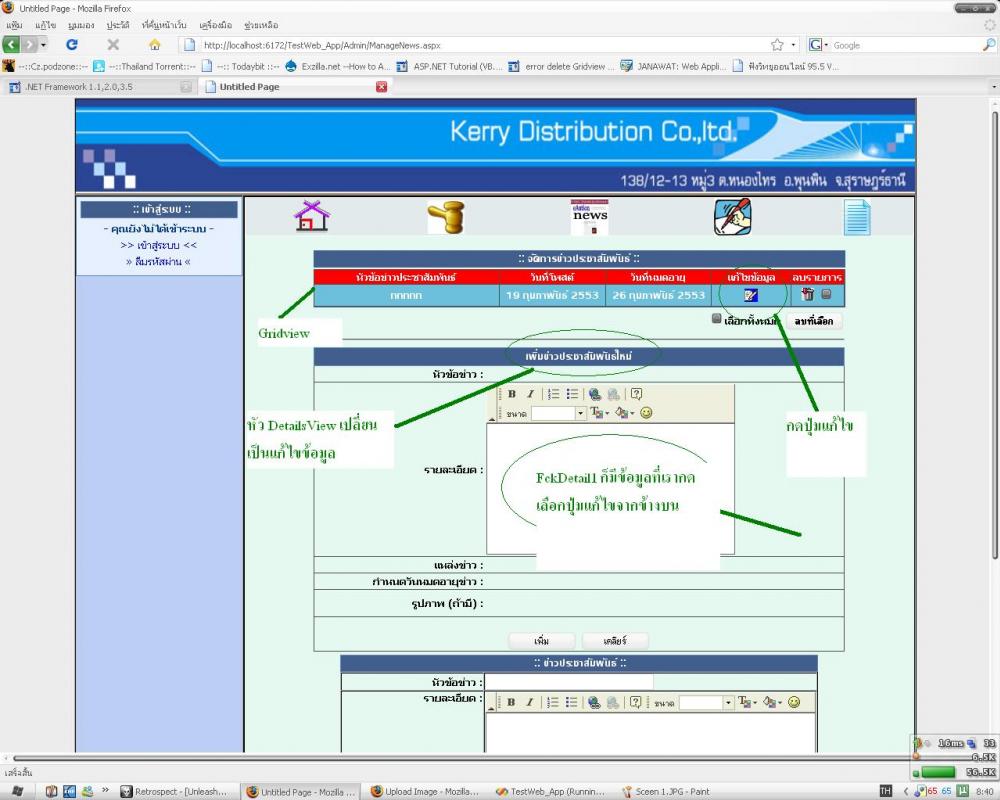Open the size dropdown in lower editor
The height and width of the screenshot is (800, 1000).
tap(728, 702)
